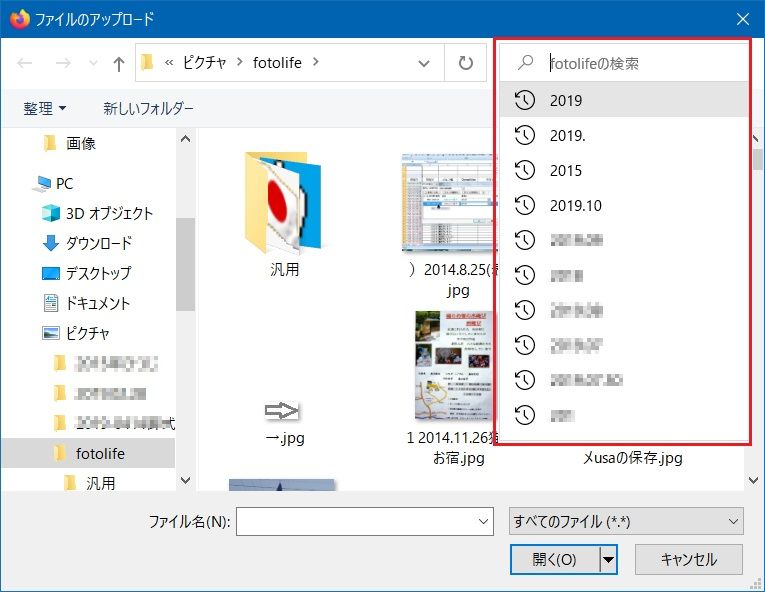Refresh the fotolife folder view
The width and height of the screenshot is (765, 592).
[x=465, y=62]
